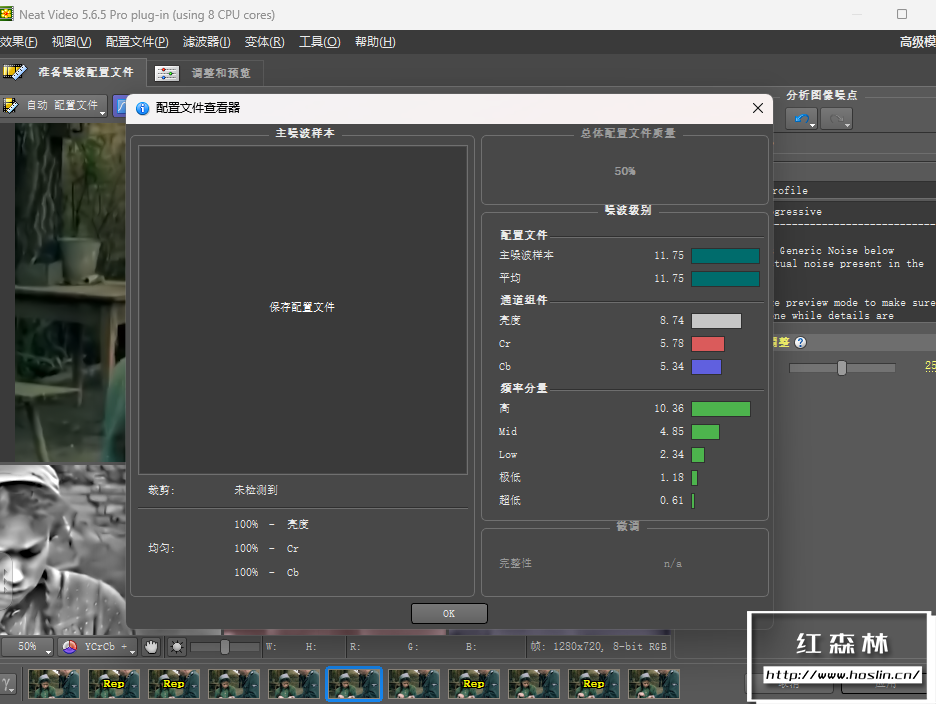936x704 pixels.
Task: Click the 完整性 label in the 微调 group
Action: pos(515,563)
